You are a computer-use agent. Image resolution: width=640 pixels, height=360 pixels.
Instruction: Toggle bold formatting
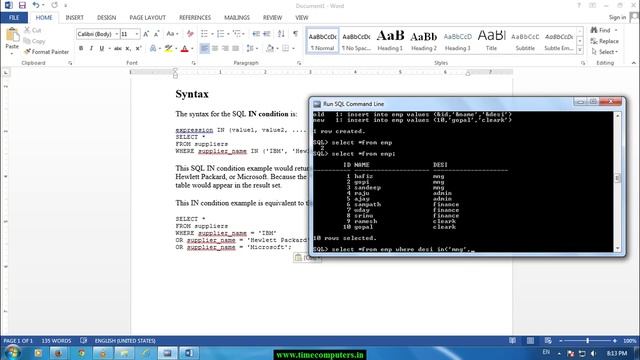(x=81, y=48)
